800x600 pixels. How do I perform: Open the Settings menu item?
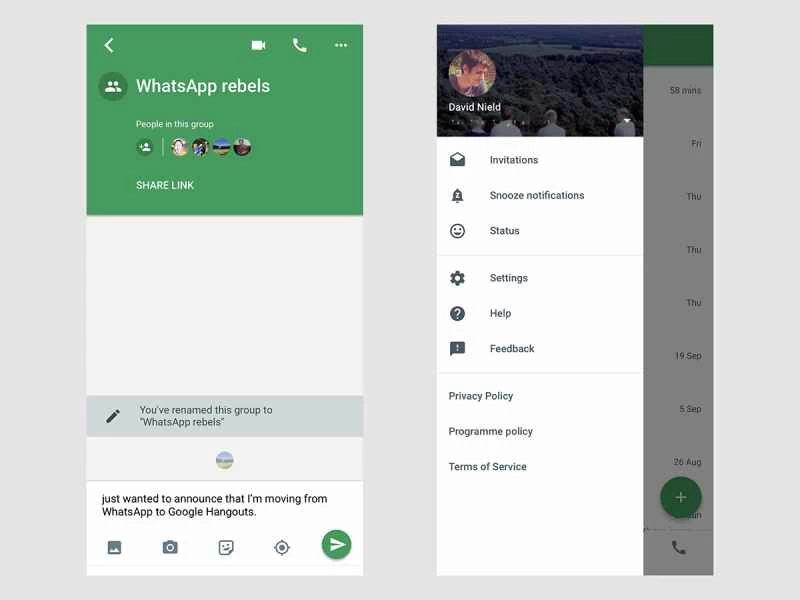510,278
